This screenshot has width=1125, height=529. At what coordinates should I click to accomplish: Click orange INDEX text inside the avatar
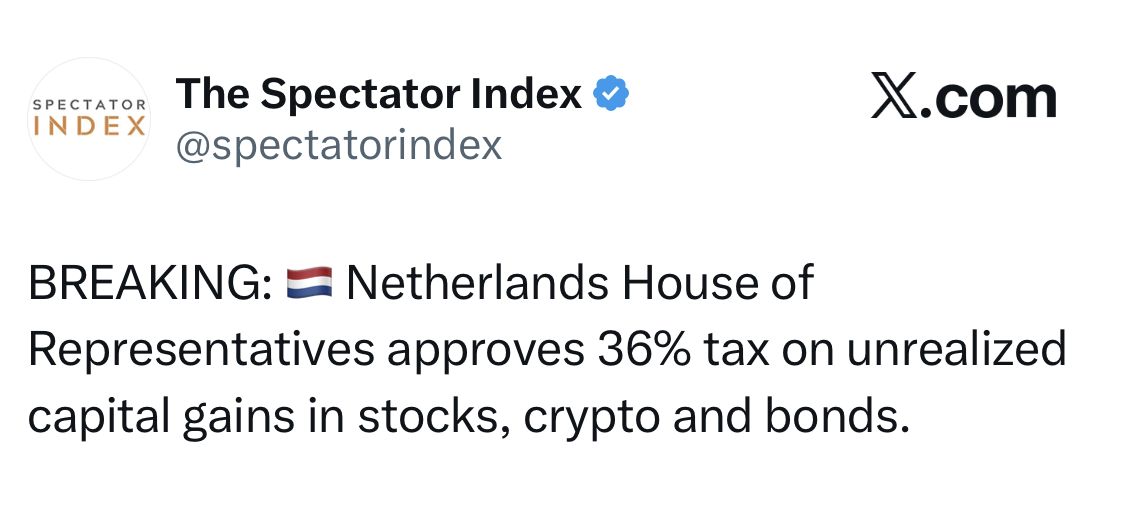[x=89, y=127]
